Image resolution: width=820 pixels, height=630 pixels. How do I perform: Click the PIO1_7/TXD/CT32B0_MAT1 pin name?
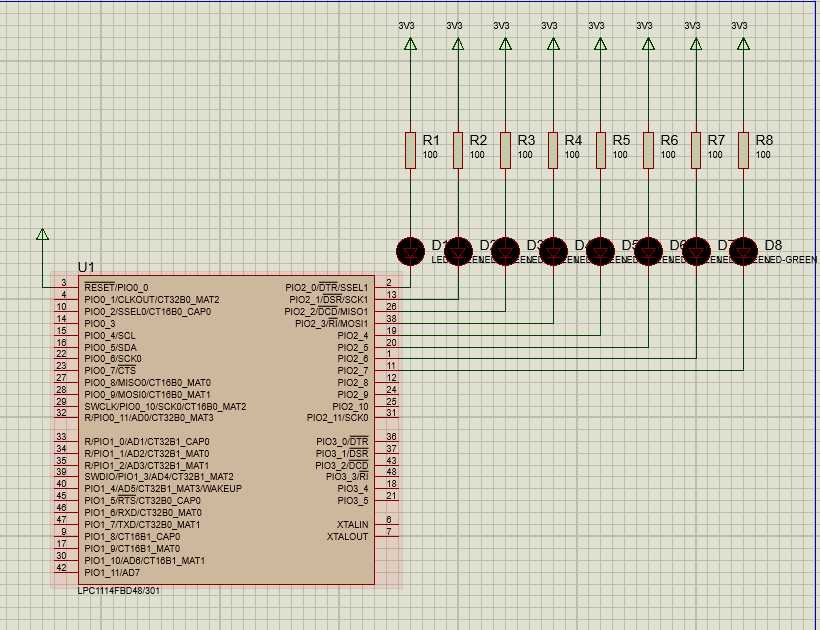[x=142, y=524]
